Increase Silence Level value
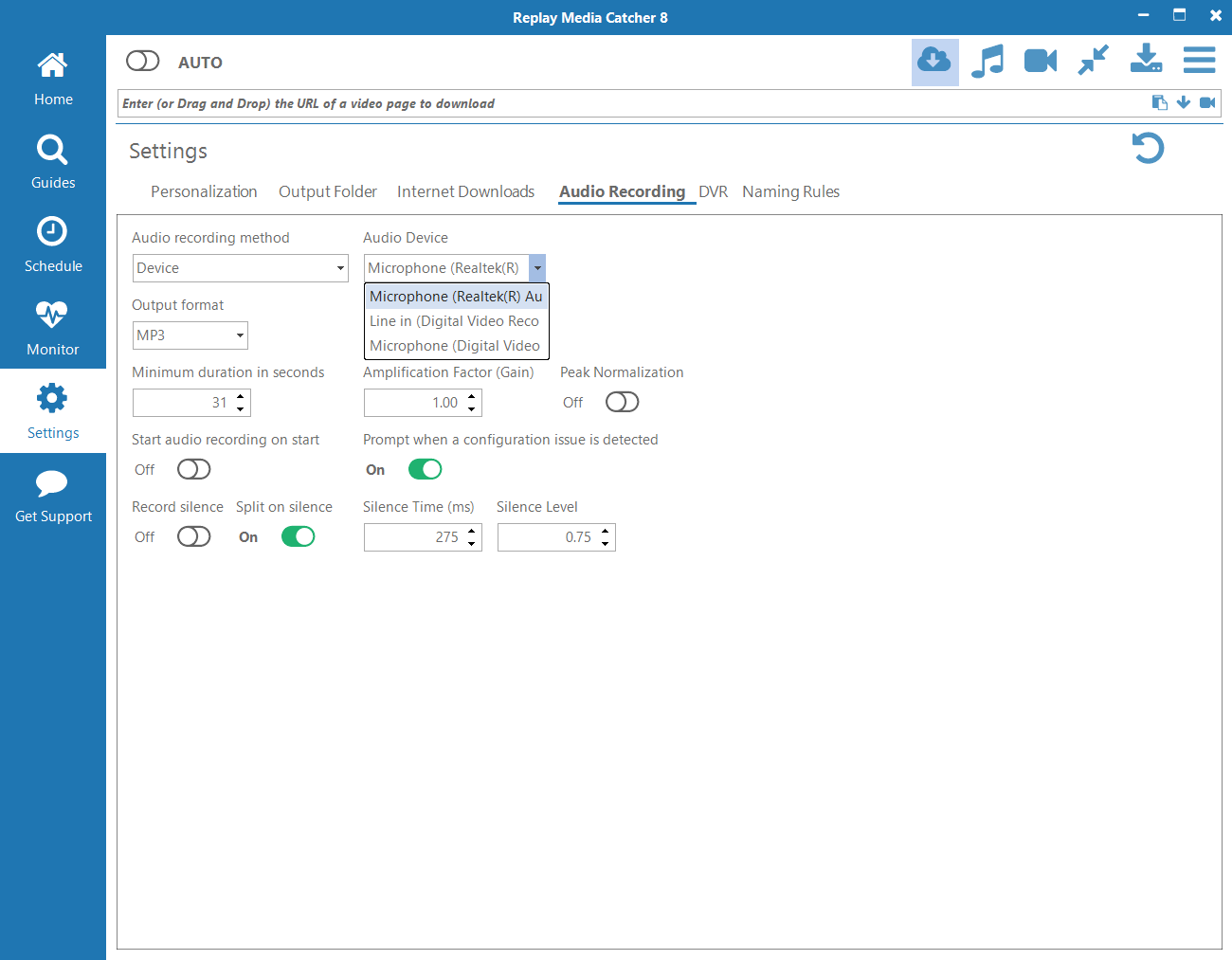This screenshot has height=960, width=1232. pos(606,531)
